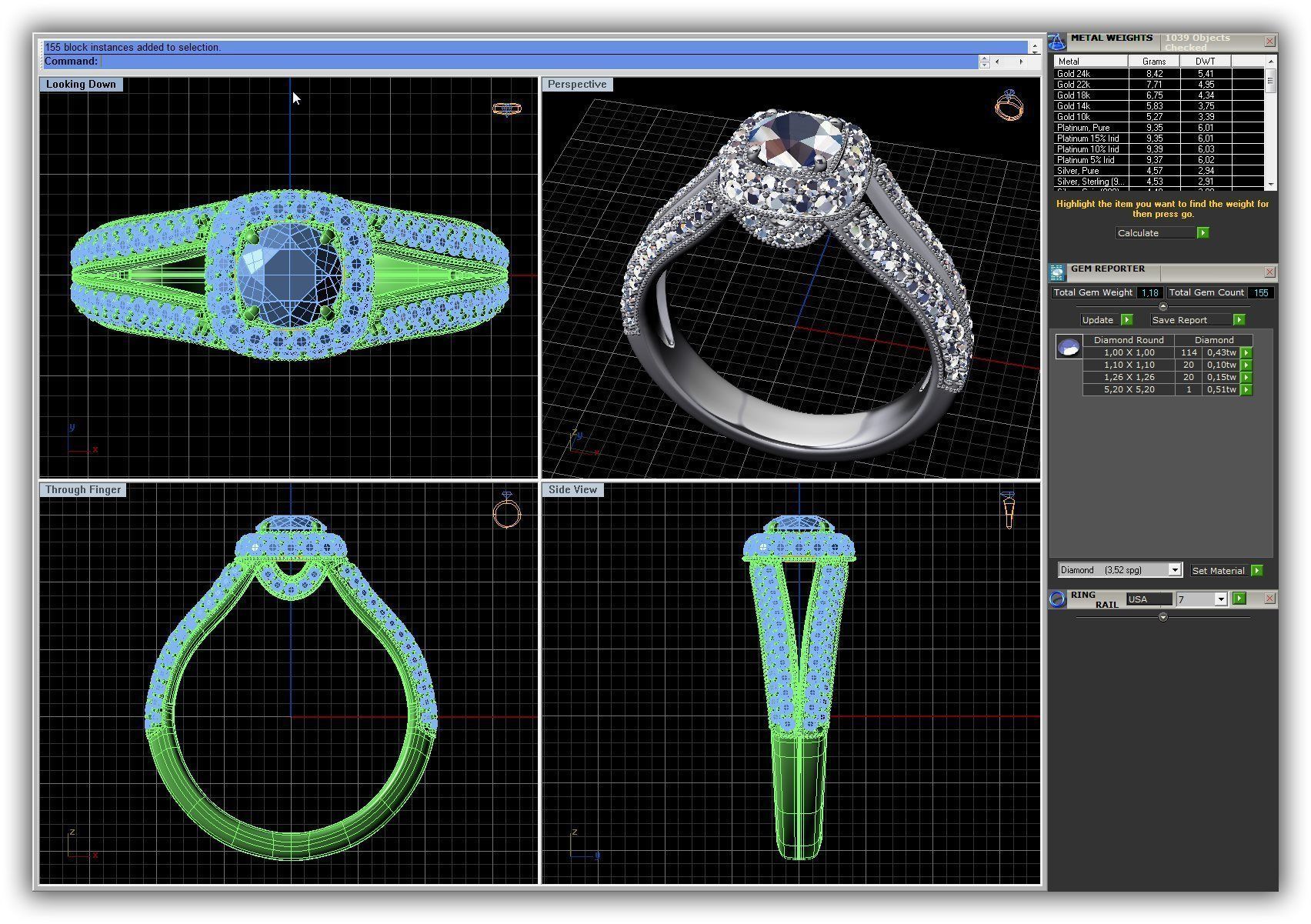Close the Metal Weights panel
Image resolution: width=1311 pixels, height=924 pixels.
click(x=1269, y=41)
